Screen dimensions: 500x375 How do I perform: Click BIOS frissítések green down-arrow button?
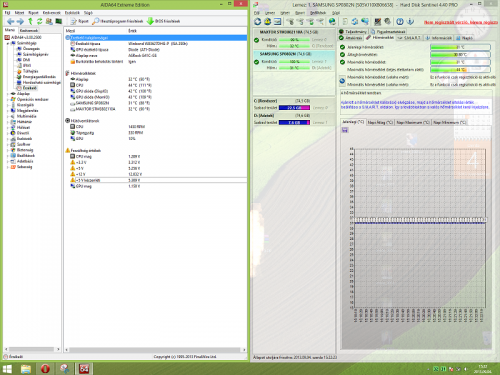click(x=163, y=21)
